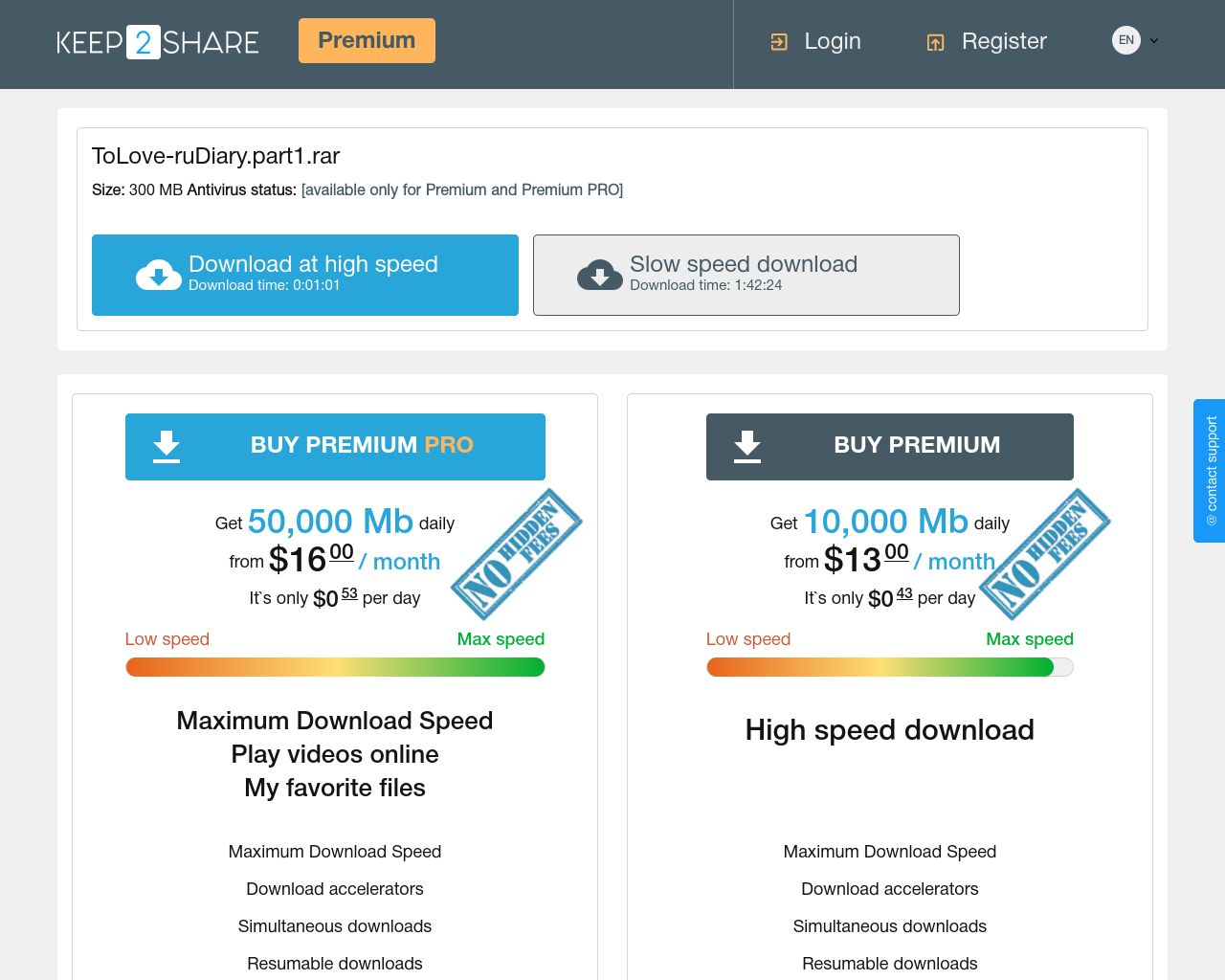
Task: Click Buy Premium Pro button
Action: pyautogui.click(x=335, y=447)
